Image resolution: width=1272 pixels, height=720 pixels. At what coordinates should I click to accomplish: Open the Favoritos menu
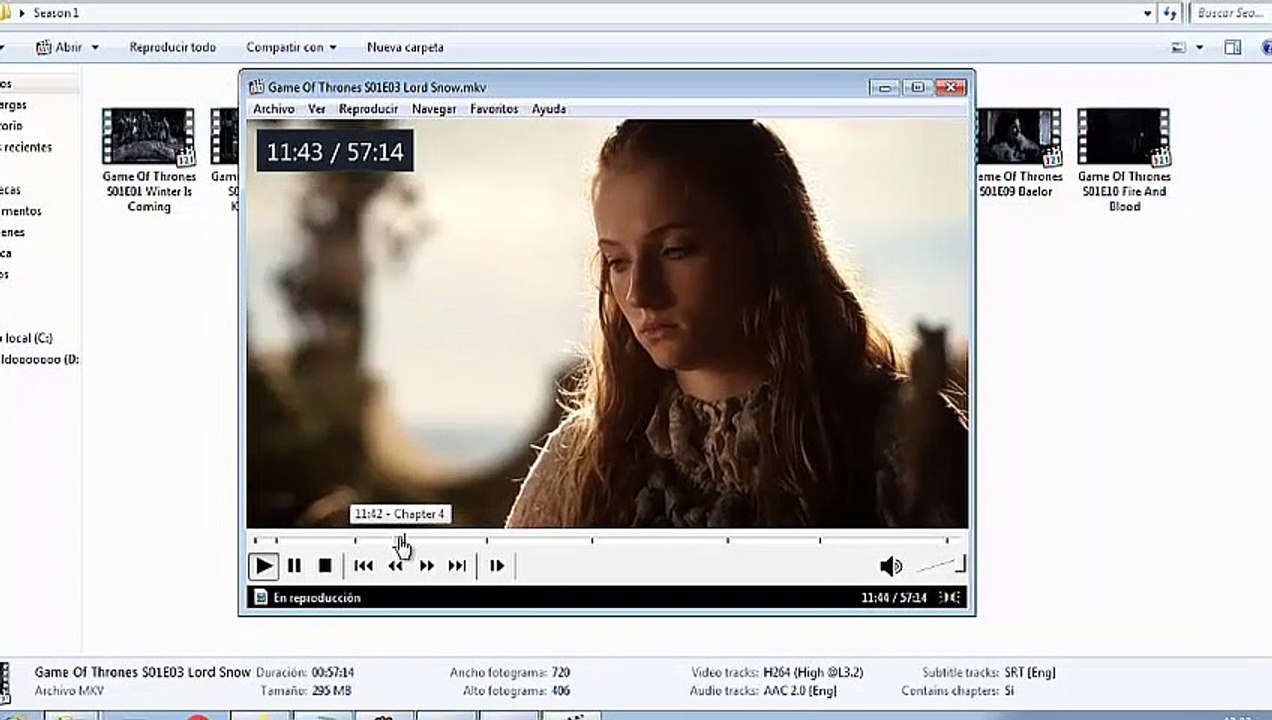pos(494,109)
